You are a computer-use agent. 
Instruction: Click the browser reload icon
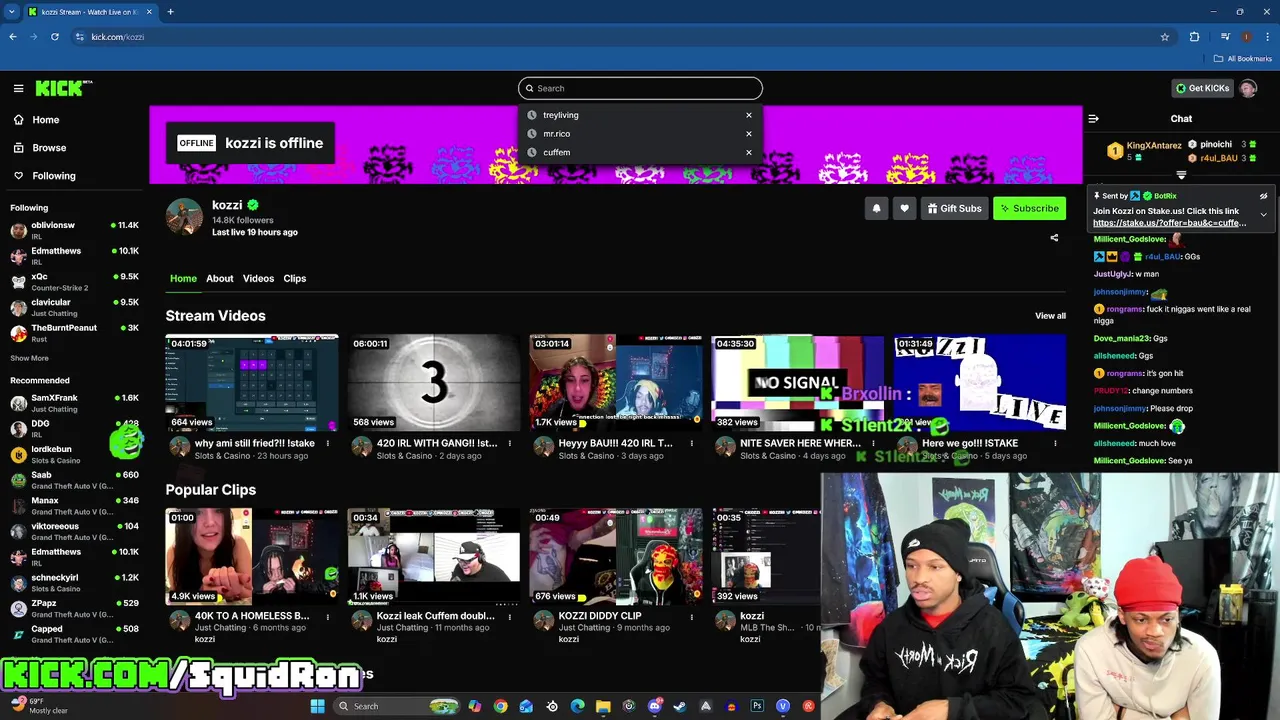coord(54,37)
